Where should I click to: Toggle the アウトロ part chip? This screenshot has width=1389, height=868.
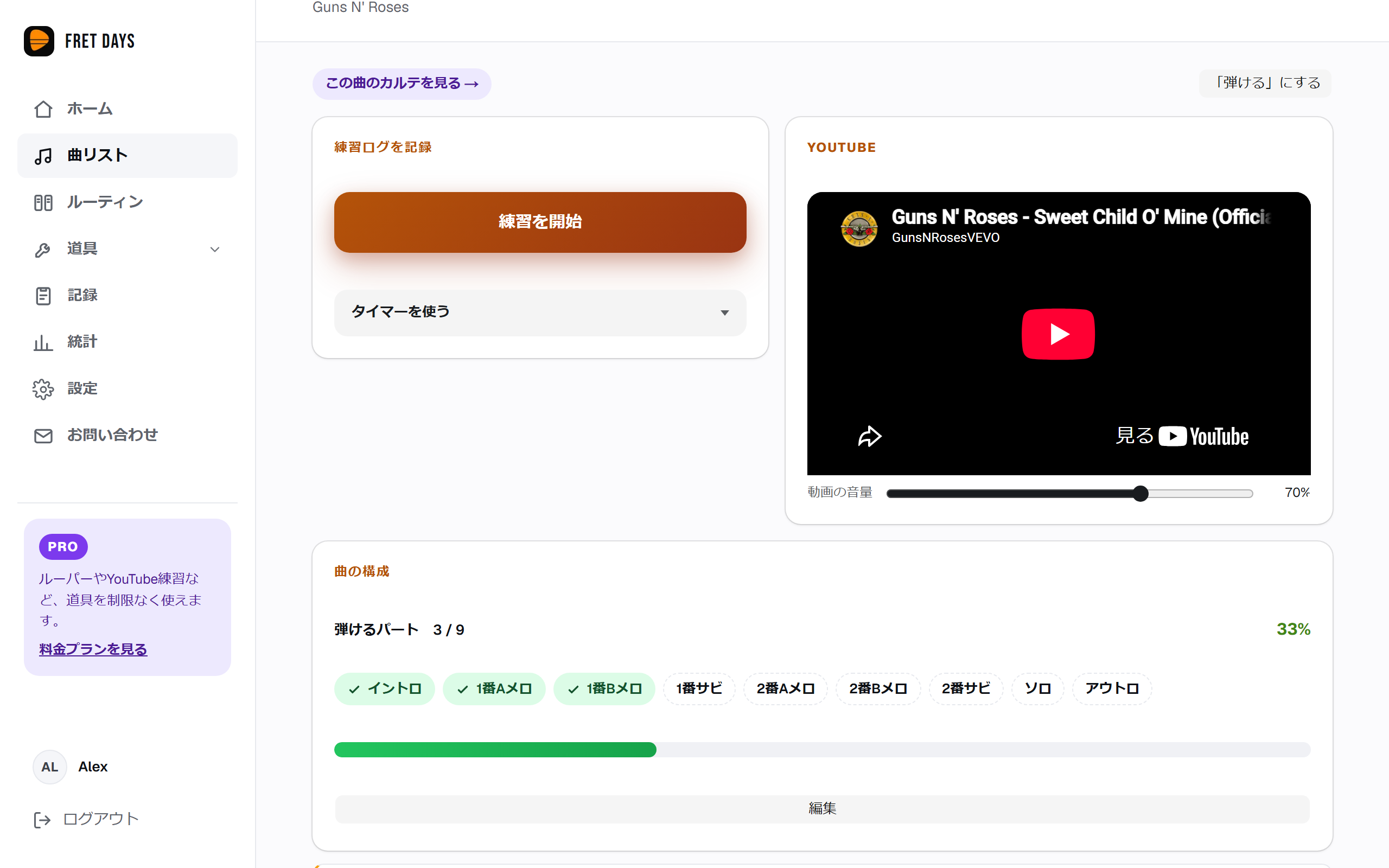pyautogui.click(x=1112, y=688)
